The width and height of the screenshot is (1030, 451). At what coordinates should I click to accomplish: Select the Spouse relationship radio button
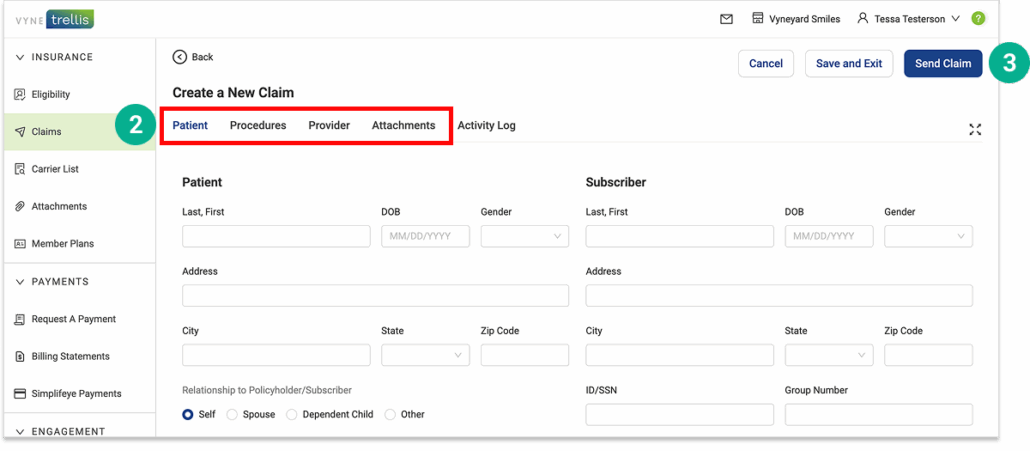click(x=233, y=414)
